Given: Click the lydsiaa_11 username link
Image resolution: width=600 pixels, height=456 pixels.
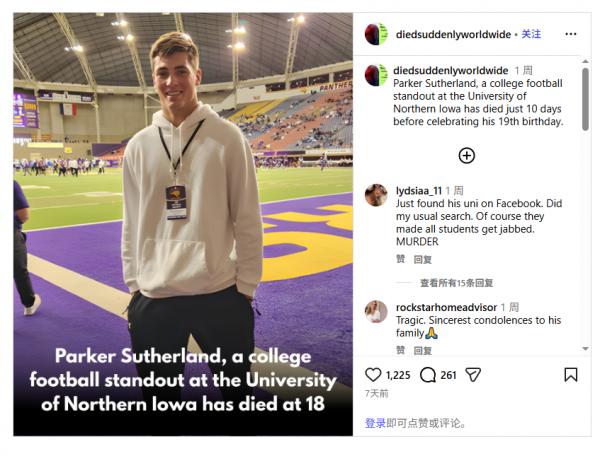Looking at the screenshot, I should [418, 190].
